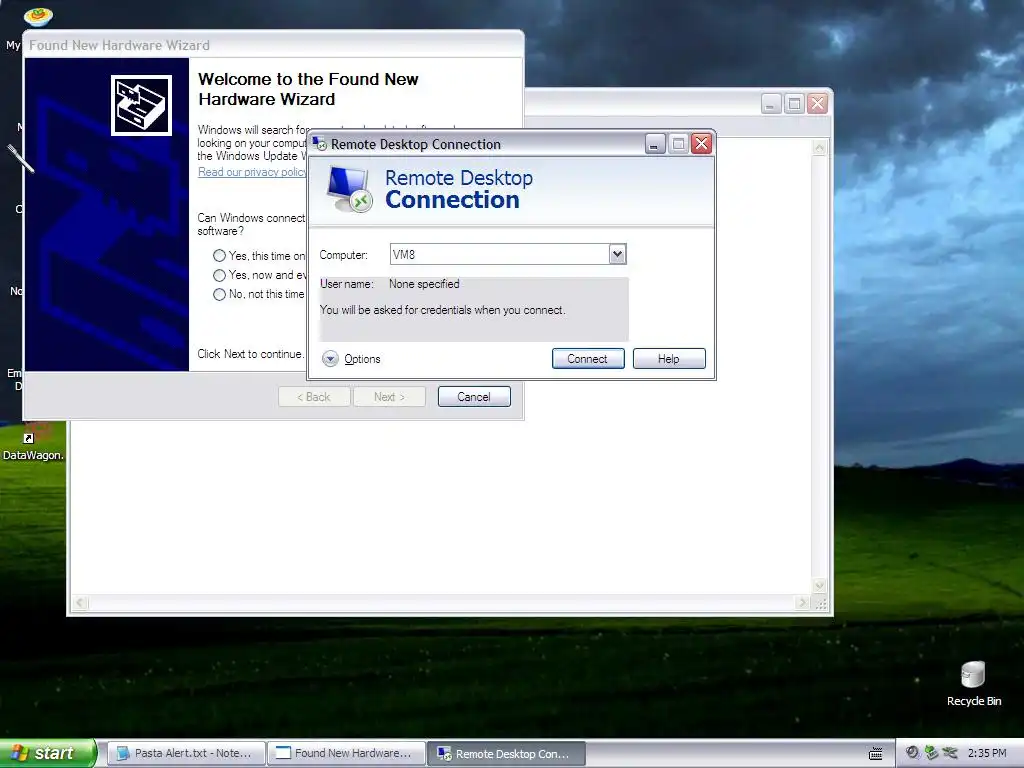Viewport: 1024px width, 768px height.
Task: Close the background Notepad window
Action: pyautogui.click(x=817, y=104)
